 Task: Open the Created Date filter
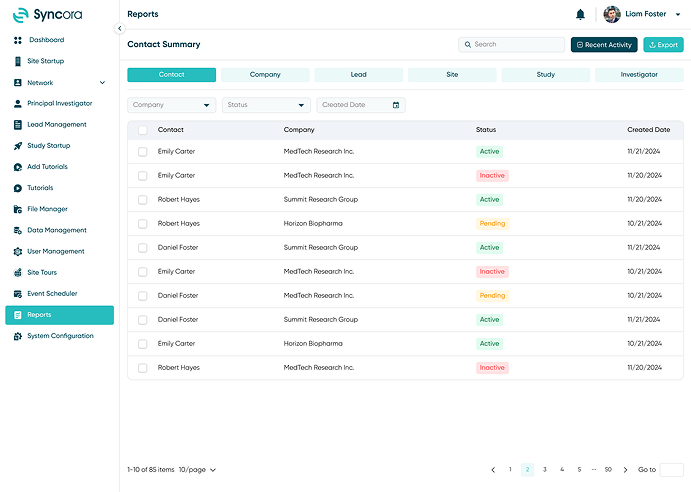(361, 105)
